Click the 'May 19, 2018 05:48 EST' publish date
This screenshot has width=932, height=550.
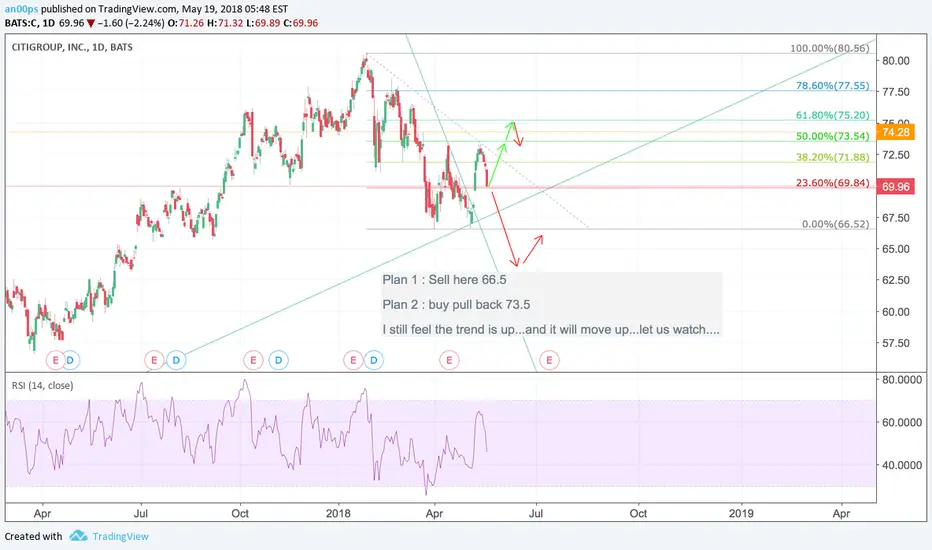point(234,9)
